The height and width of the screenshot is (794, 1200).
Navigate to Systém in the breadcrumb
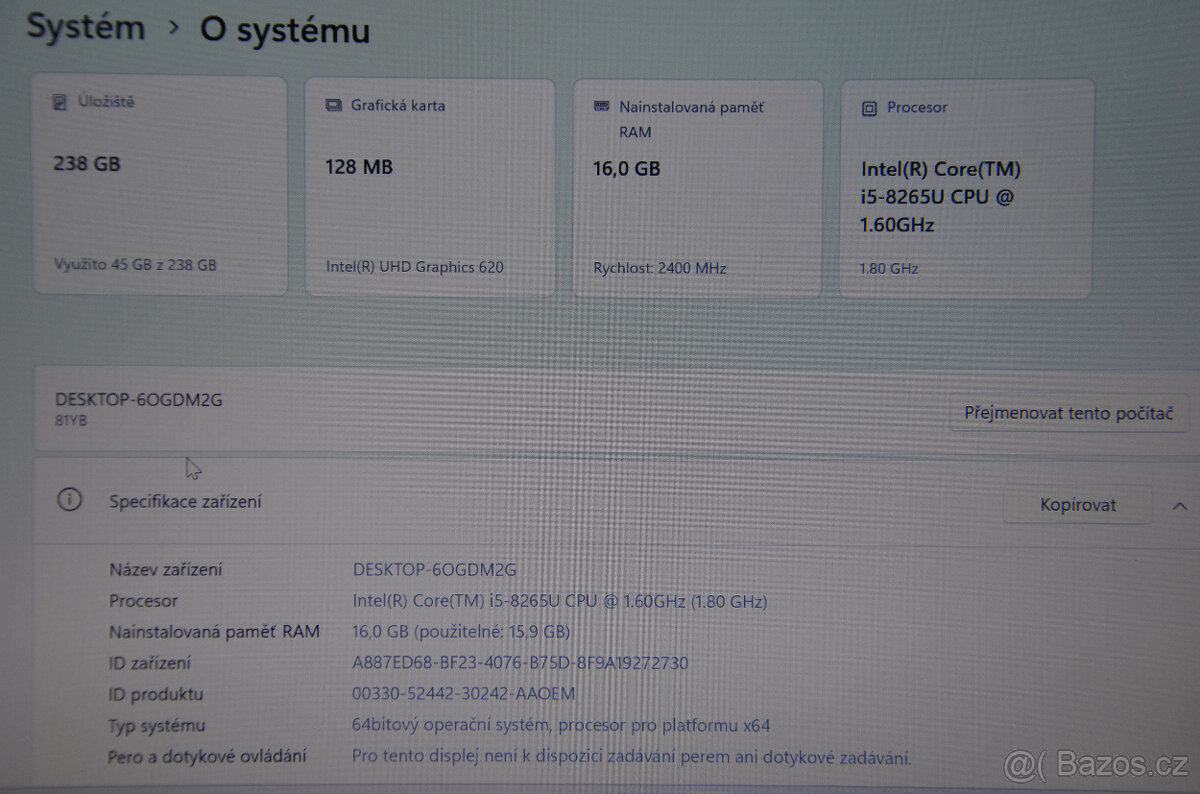coord(85,27)
